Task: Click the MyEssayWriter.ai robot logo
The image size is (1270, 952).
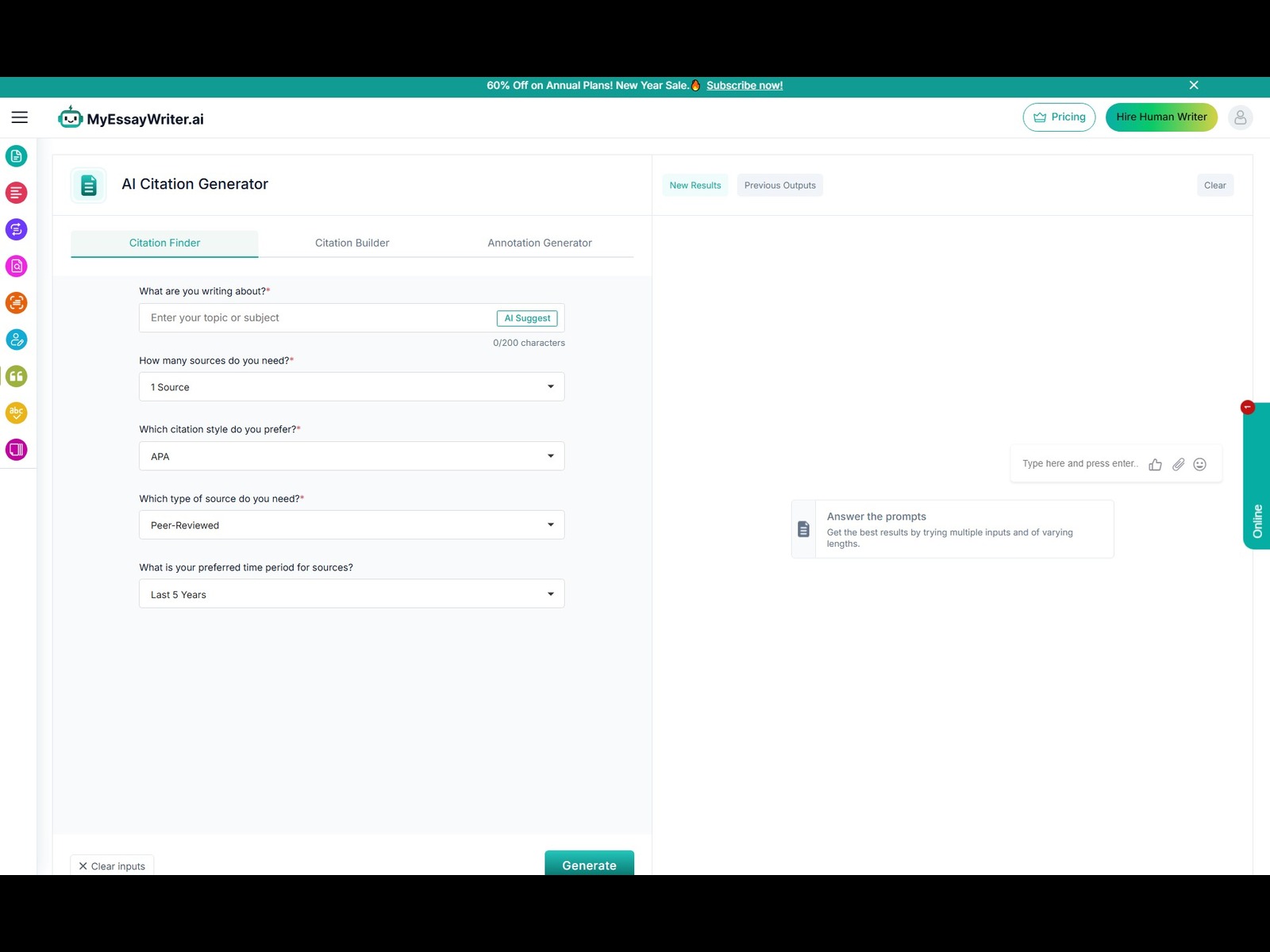Action: [71, 117]
